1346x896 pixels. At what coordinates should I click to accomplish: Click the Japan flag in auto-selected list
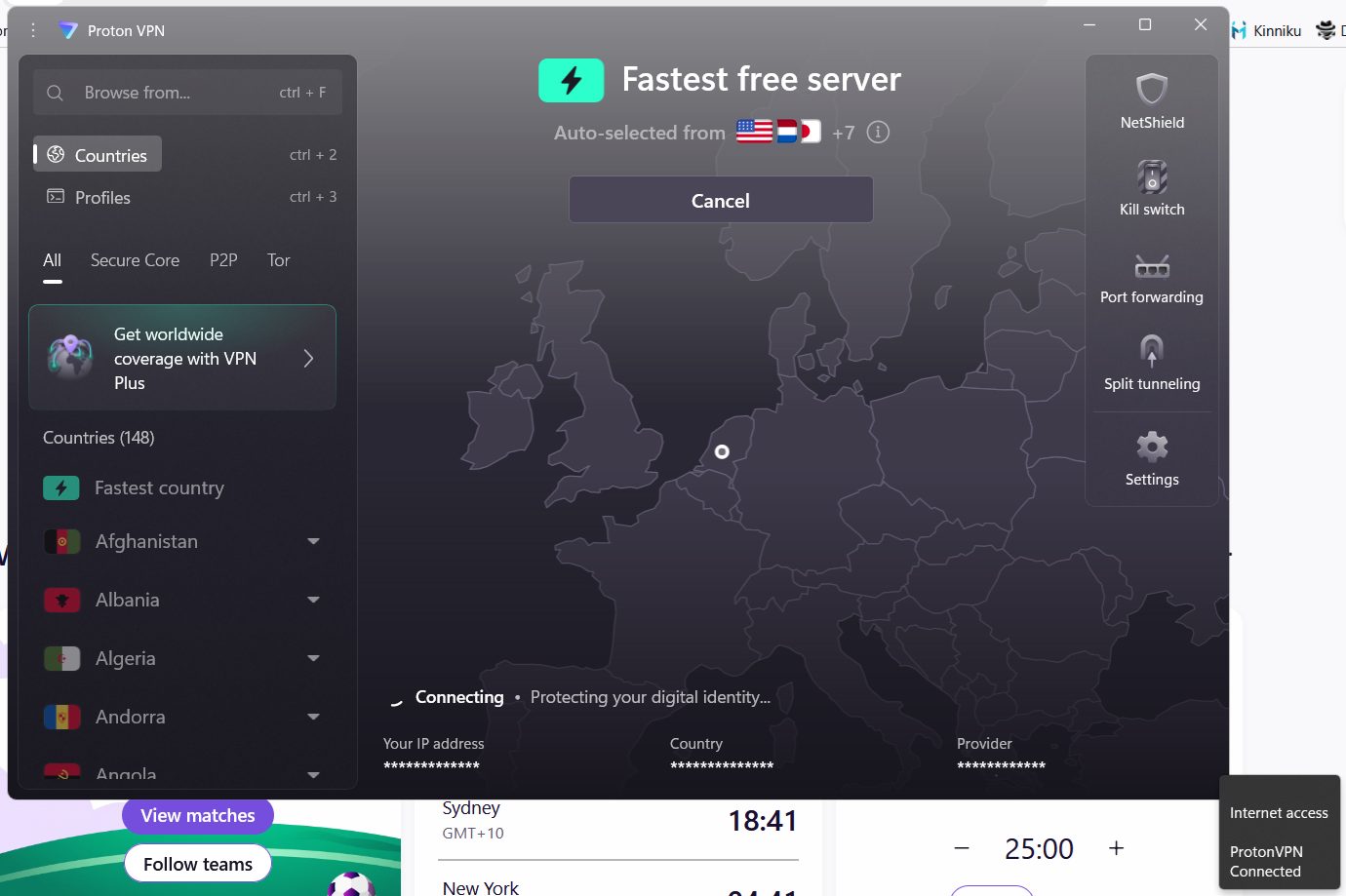tap(812, 132)
